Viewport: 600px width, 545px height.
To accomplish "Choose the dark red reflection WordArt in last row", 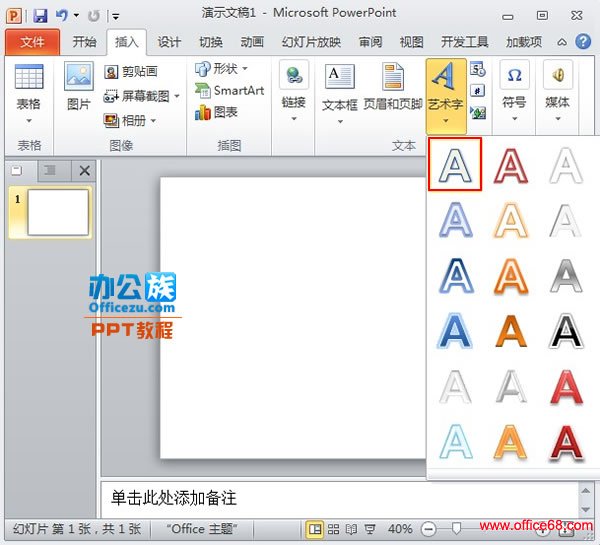I will pos(566,442).
